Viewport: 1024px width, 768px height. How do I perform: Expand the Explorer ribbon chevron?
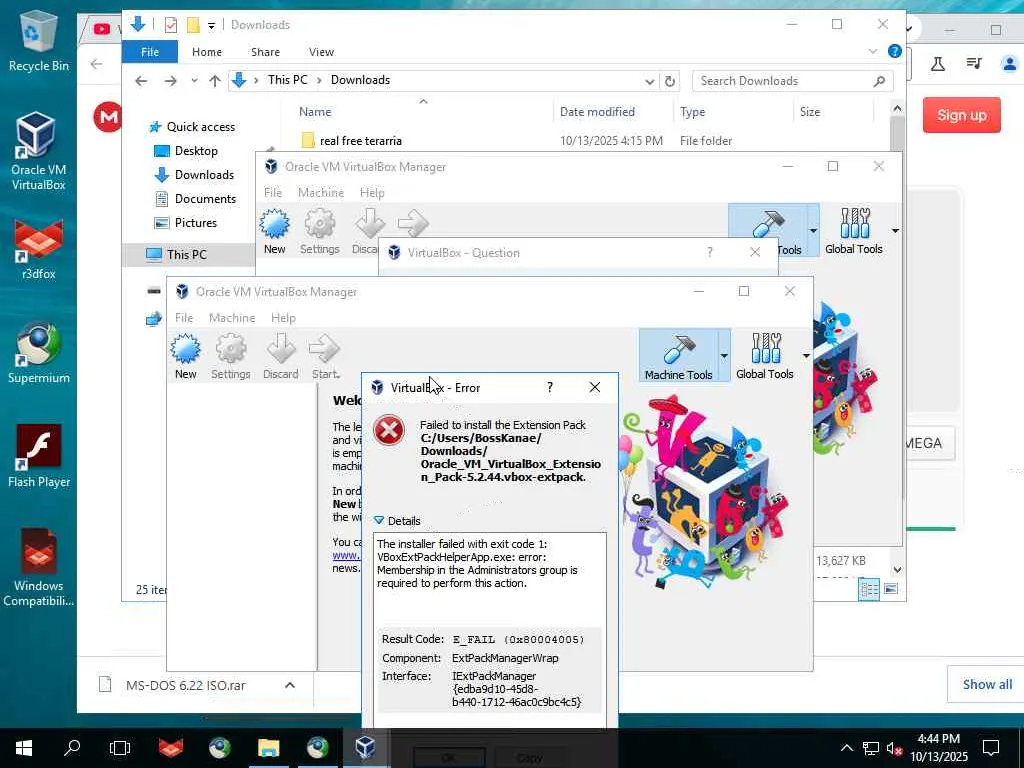[872, 51]
